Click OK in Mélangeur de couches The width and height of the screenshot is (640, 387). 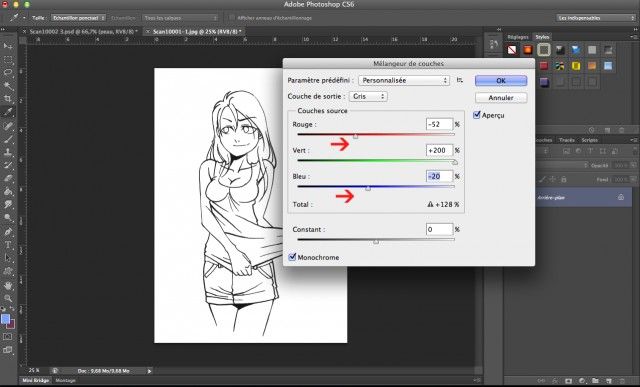click(501, 81)
